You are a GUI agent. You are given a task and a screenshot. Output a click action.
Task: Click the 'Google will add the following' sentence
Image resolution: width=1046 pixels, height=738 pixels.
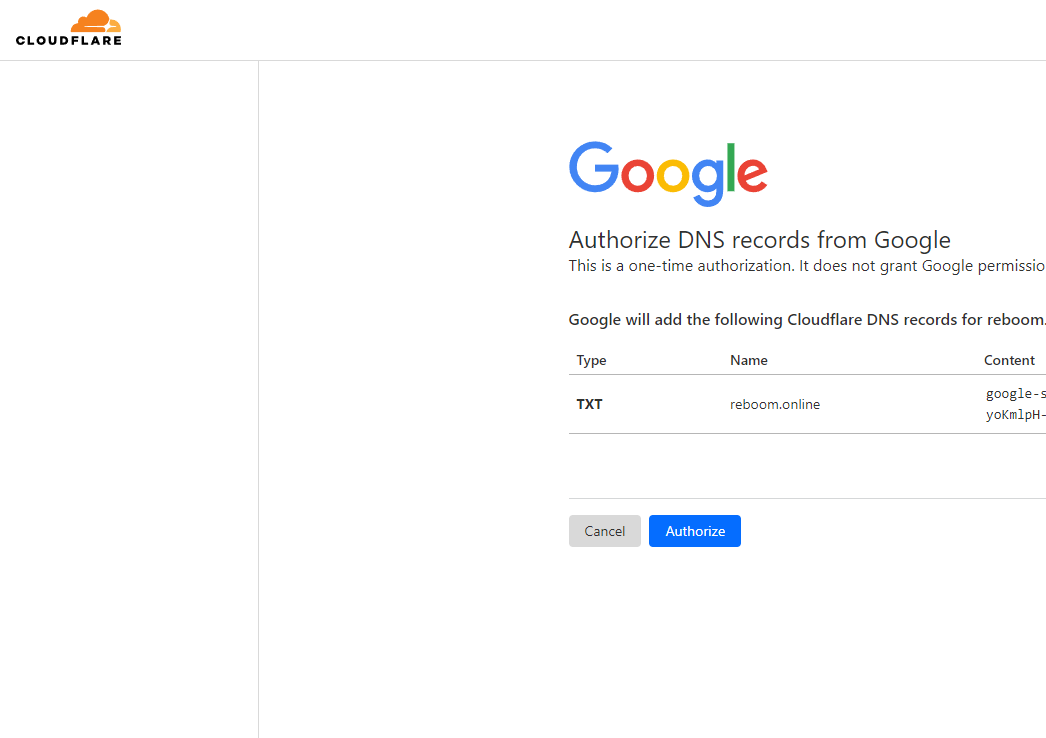(806, 320)
